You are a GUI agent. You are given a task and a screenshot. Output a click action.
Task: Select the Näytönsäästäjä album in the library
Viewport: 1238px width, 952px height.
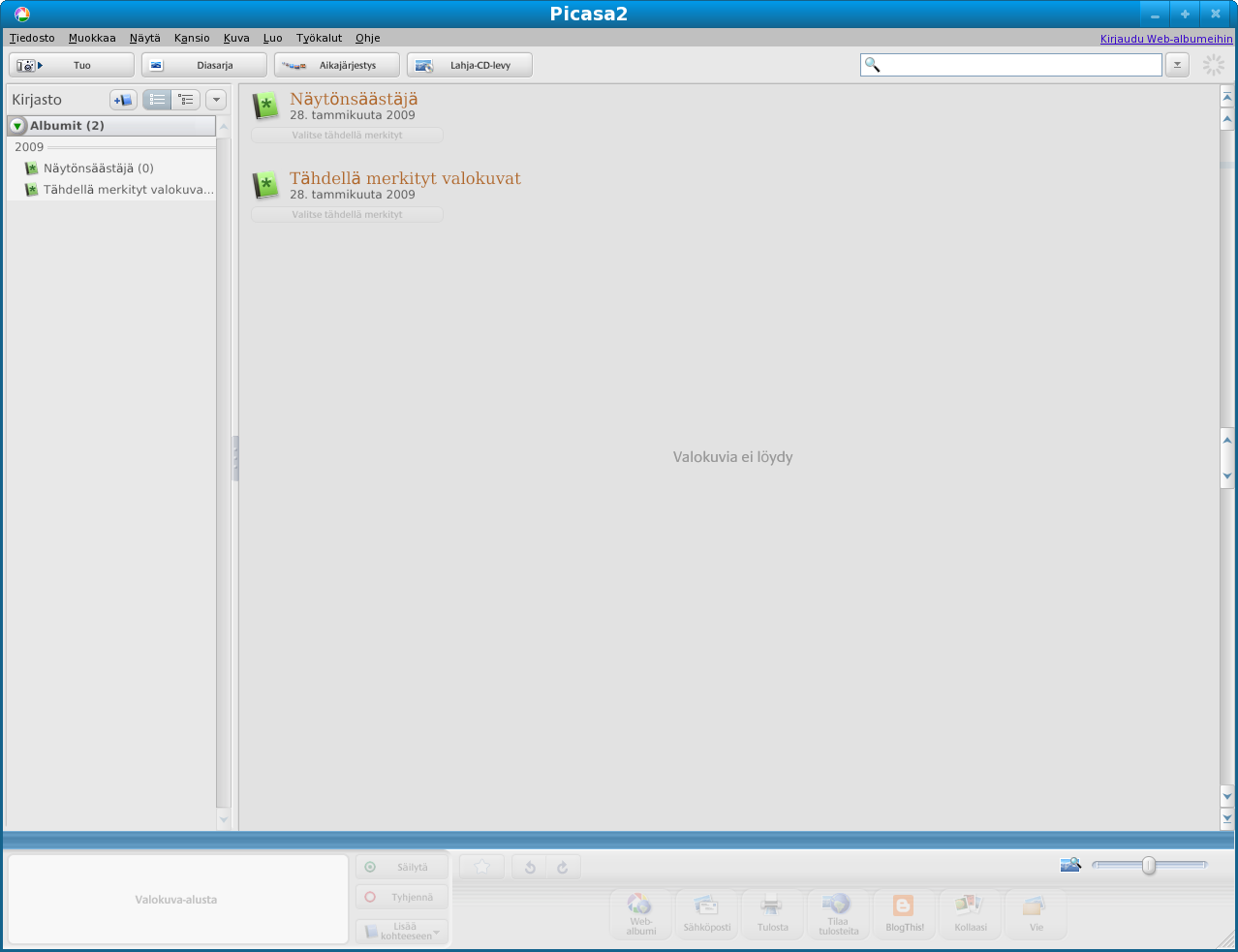pyautogui.click(x=98, y=169)
